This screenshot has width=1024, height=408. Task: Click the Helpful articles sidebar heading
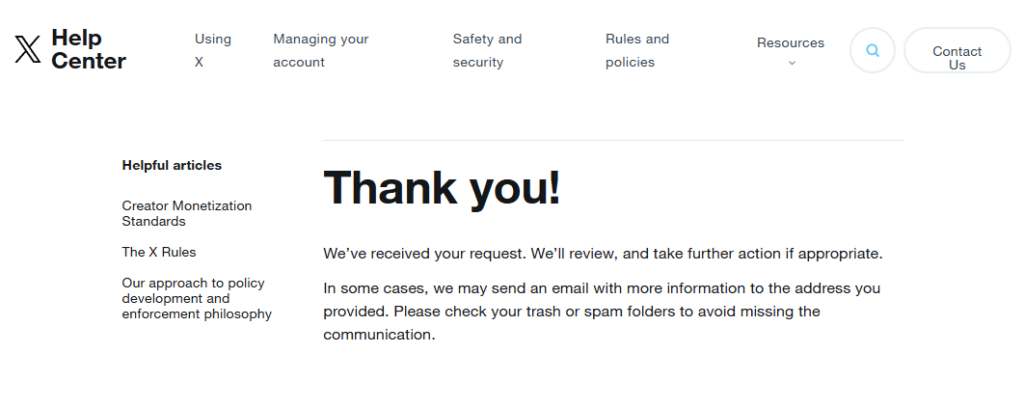(x=172, y=165)
